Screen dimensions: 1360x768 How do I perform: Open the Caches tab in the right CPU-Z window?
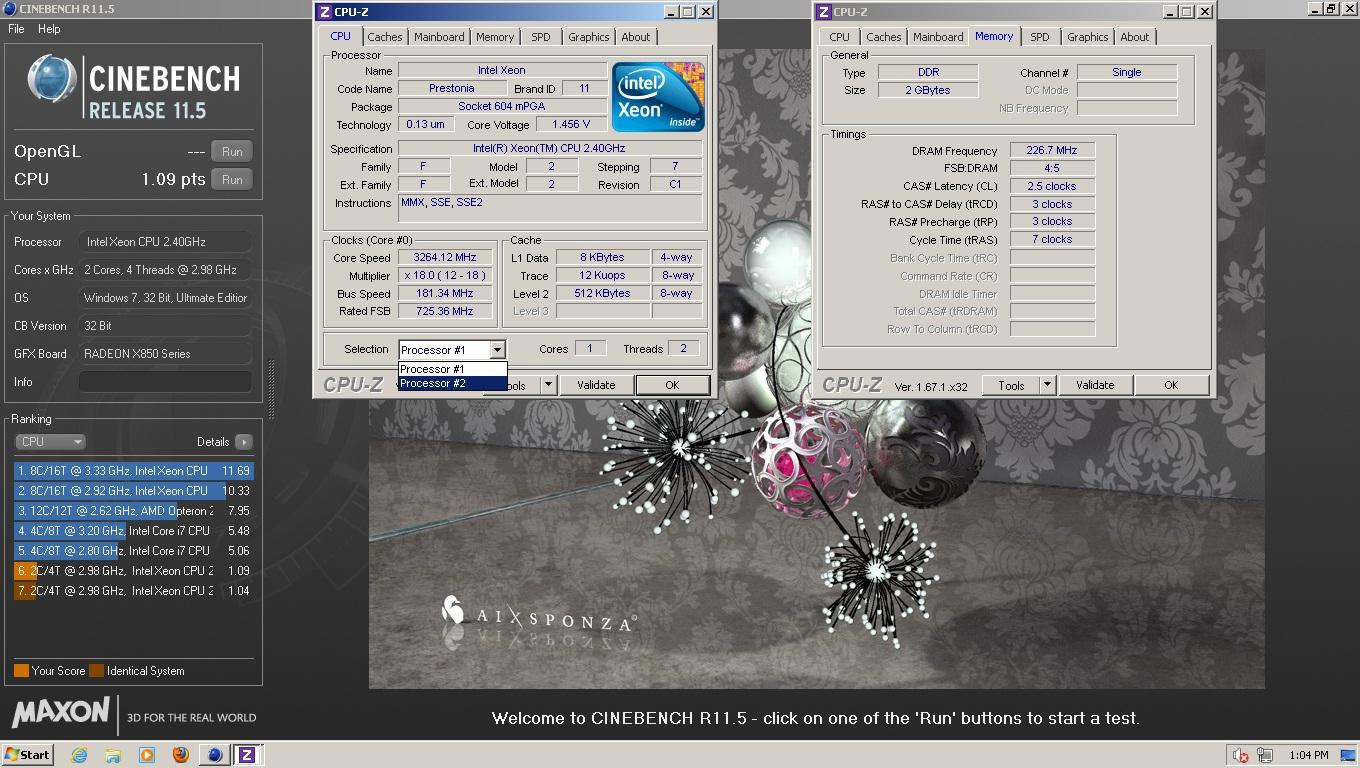point(883,37)
